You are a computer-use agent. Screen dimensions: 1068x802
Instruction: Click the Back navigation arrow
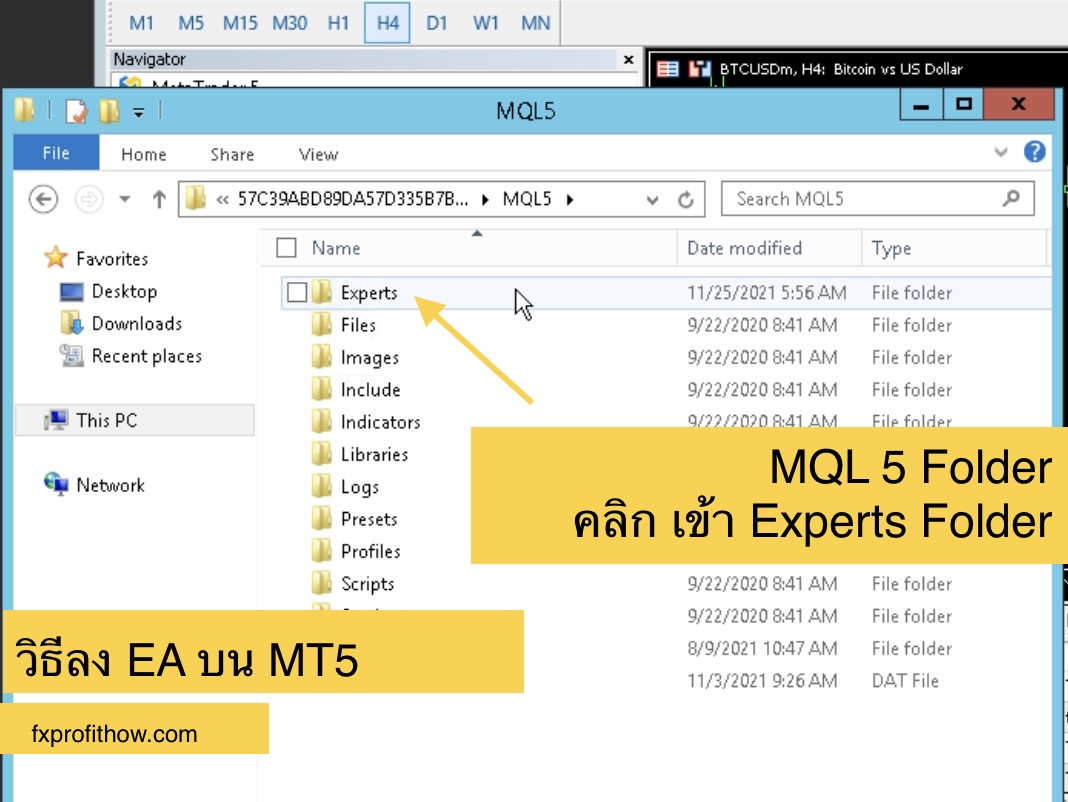coord(43,200)
